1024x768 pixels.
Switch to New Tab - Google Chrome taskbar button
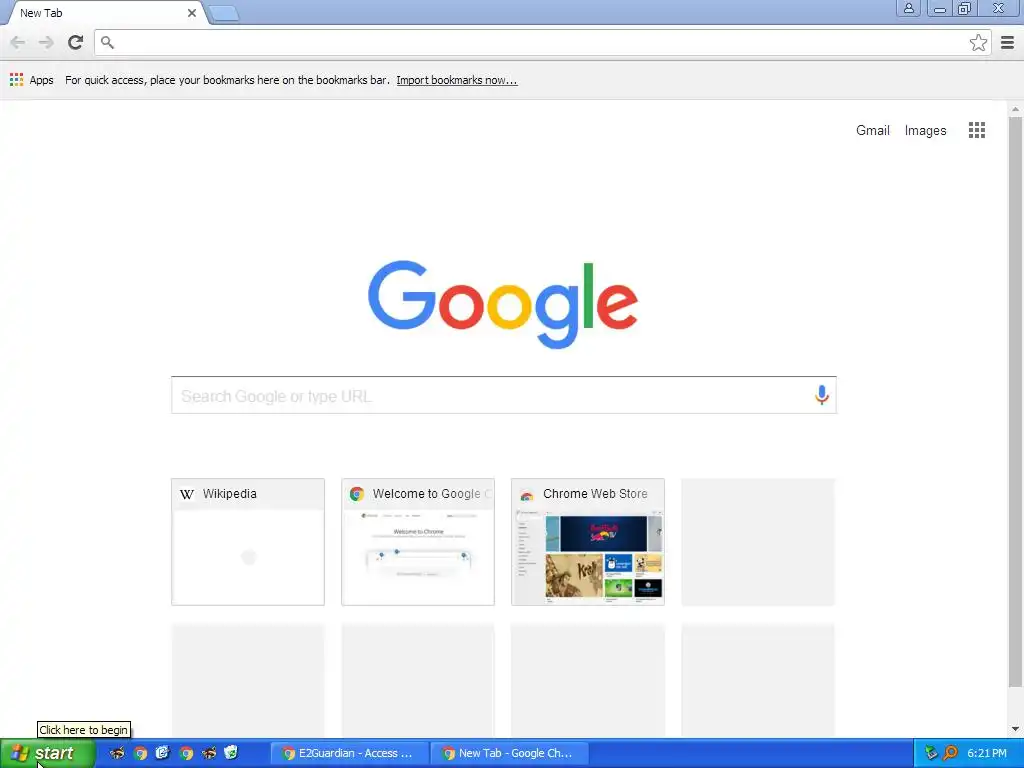click(x=509, y=753)
